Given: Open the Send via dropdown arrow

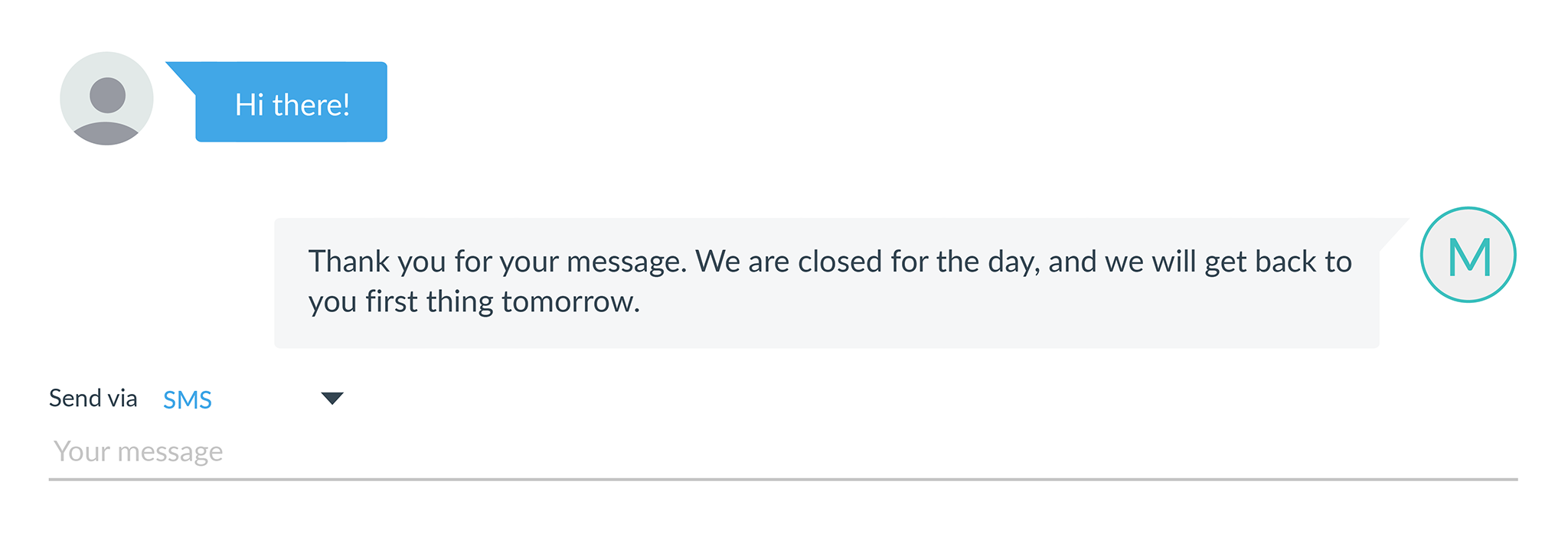Looking at the screenshot, I should click(x=332, y=399).
